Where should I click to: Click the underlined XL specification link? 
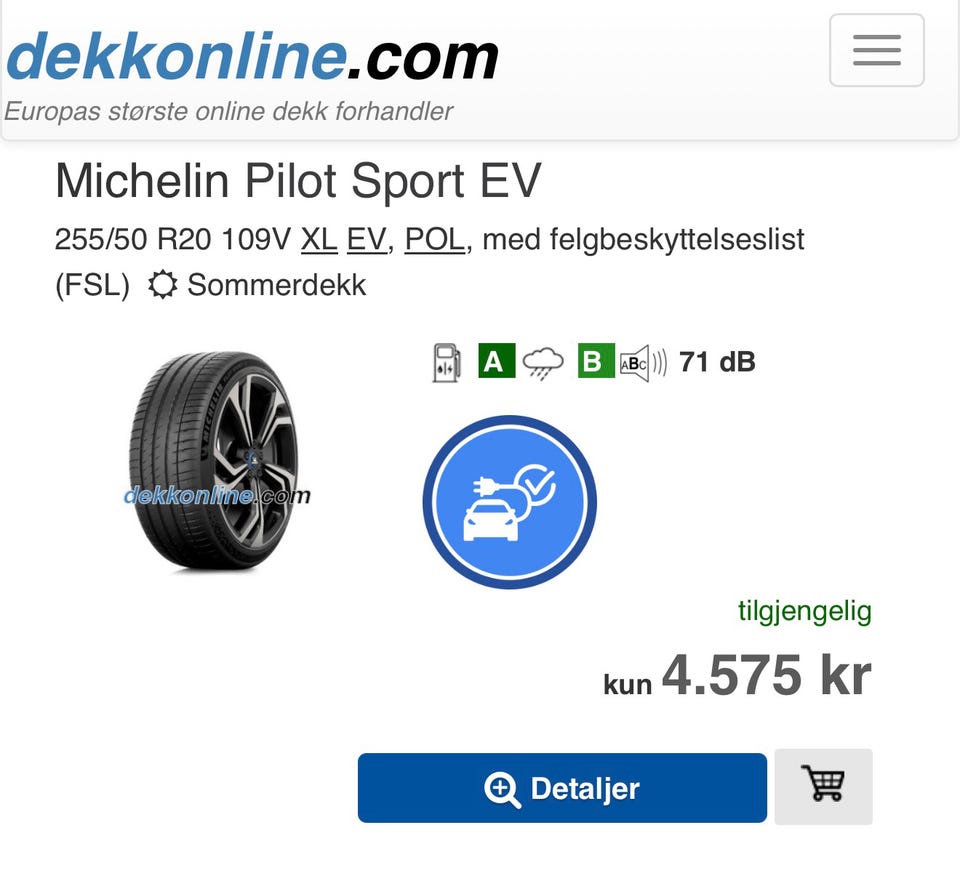pyautogui.click(x=319, y=240)
